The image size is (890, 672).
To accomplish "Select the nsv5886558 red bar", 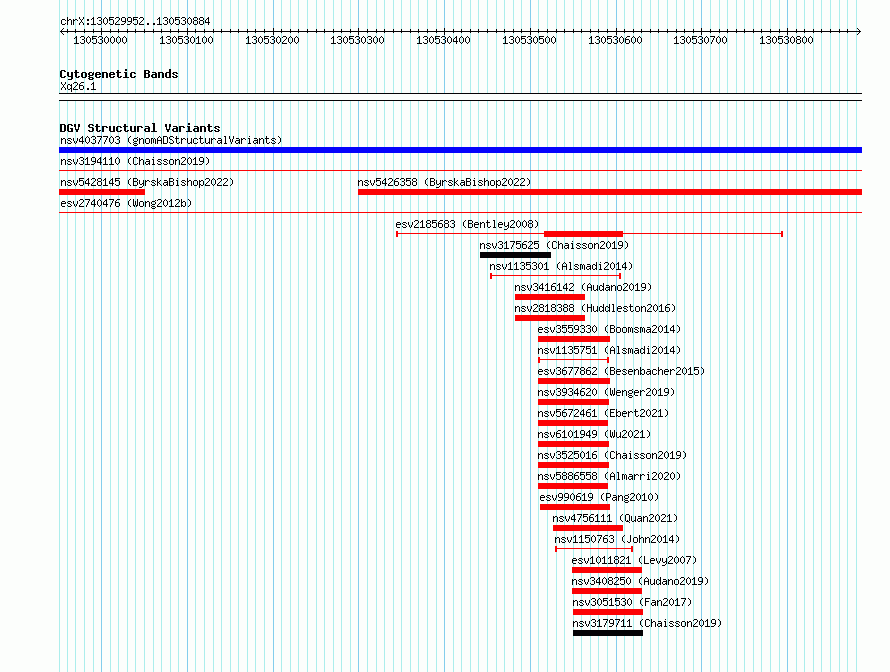I will click(573, 486).
